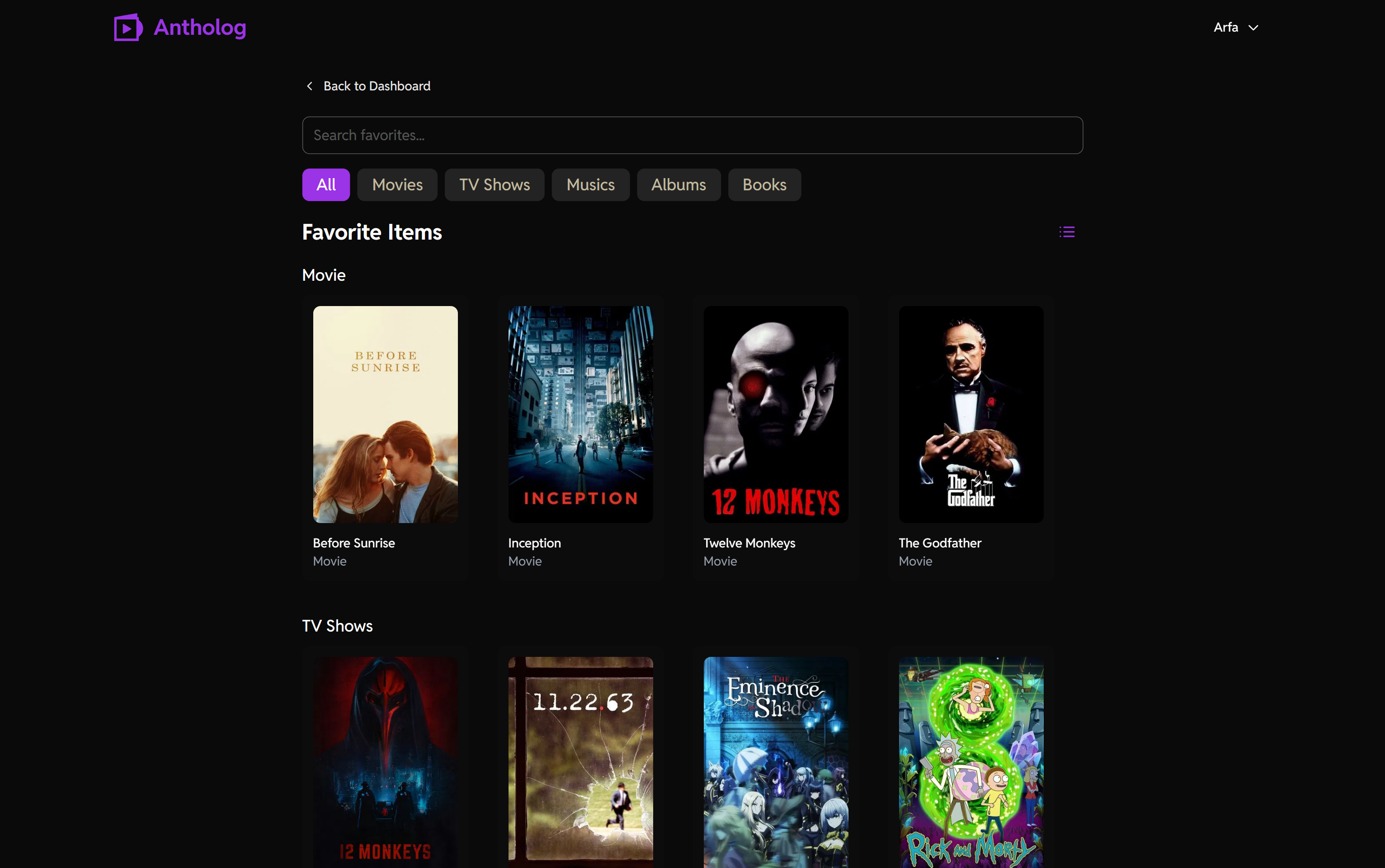Click the Antholog play logo icon
The image size is (1385, 868).
pos(128,28)
